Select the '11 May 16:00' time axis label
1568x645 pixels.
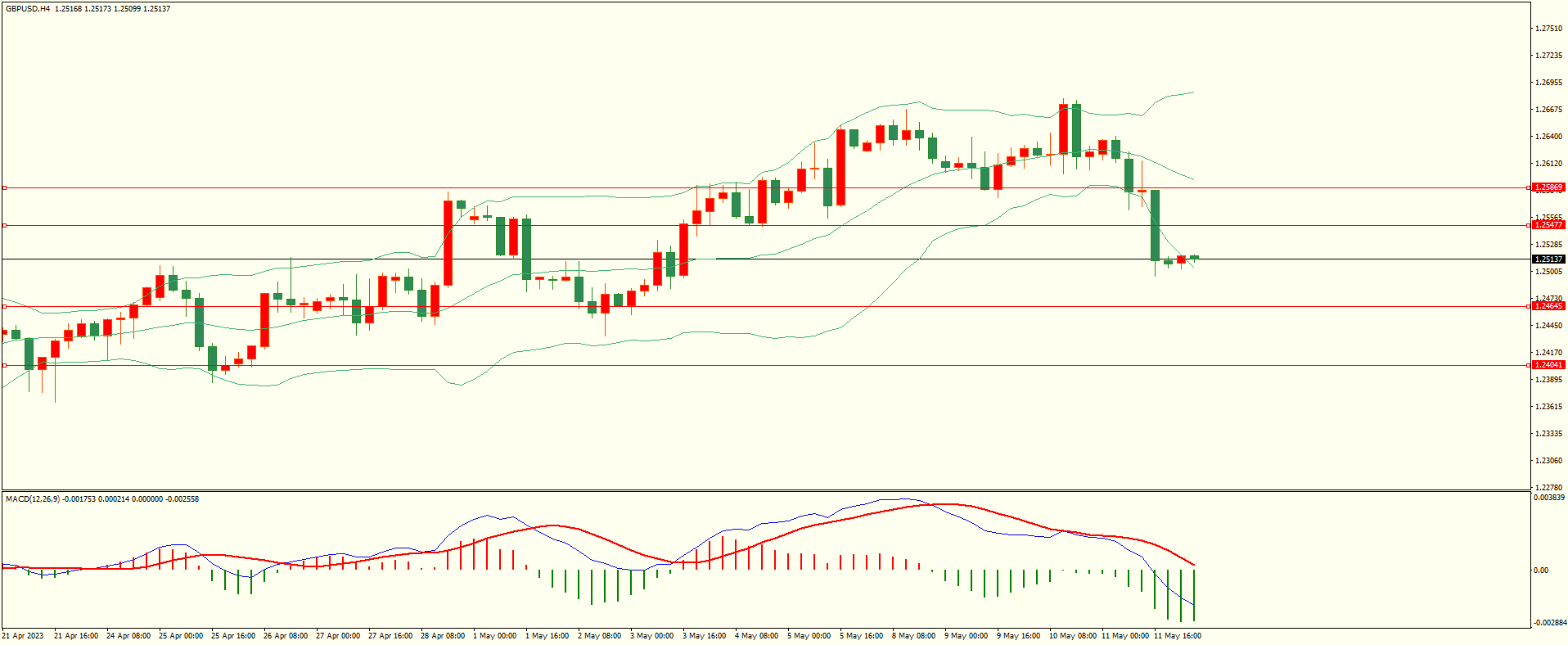[1177, 636]
